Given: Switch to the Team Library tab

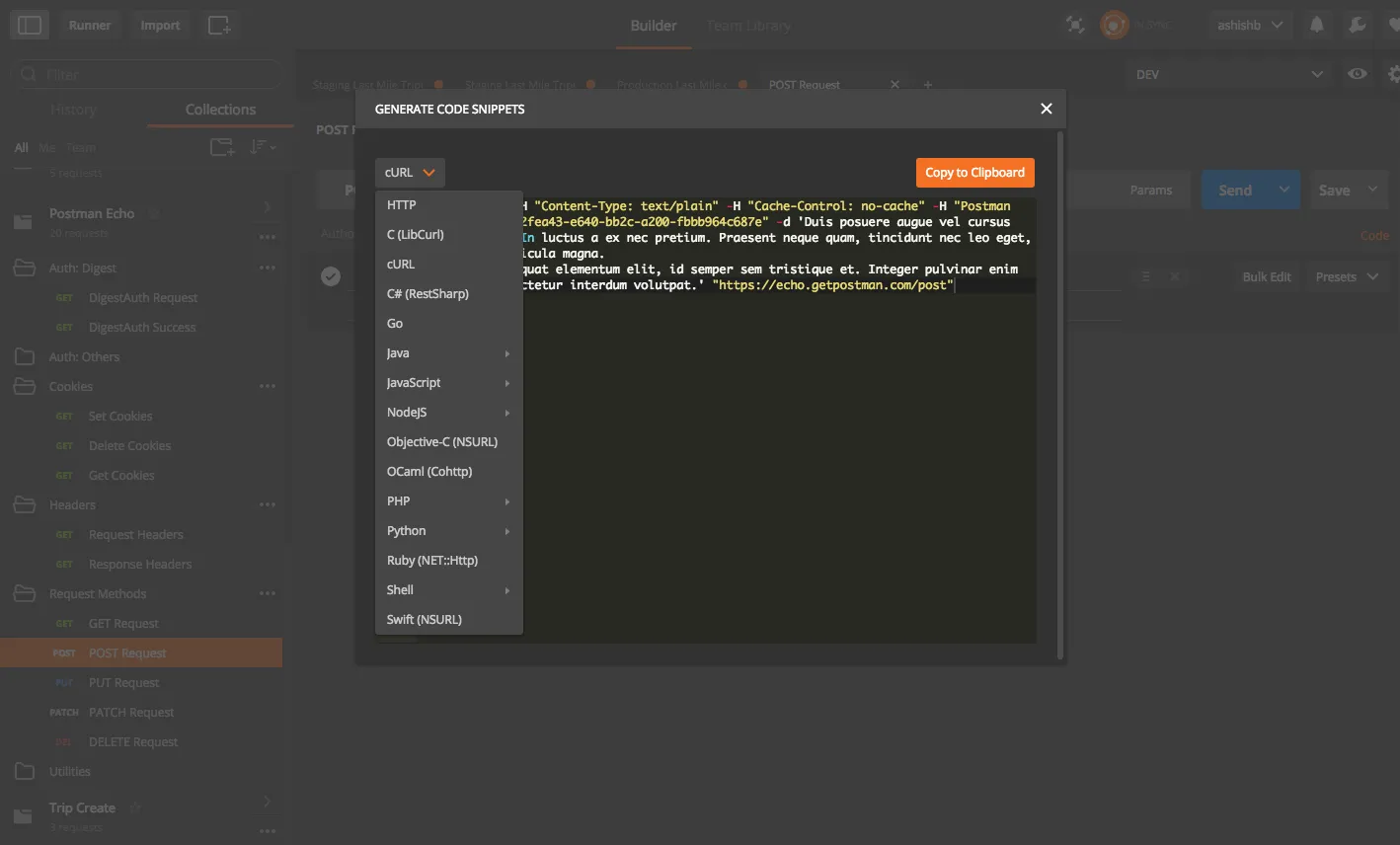Looking at the screenshot, I should [748, 26].
